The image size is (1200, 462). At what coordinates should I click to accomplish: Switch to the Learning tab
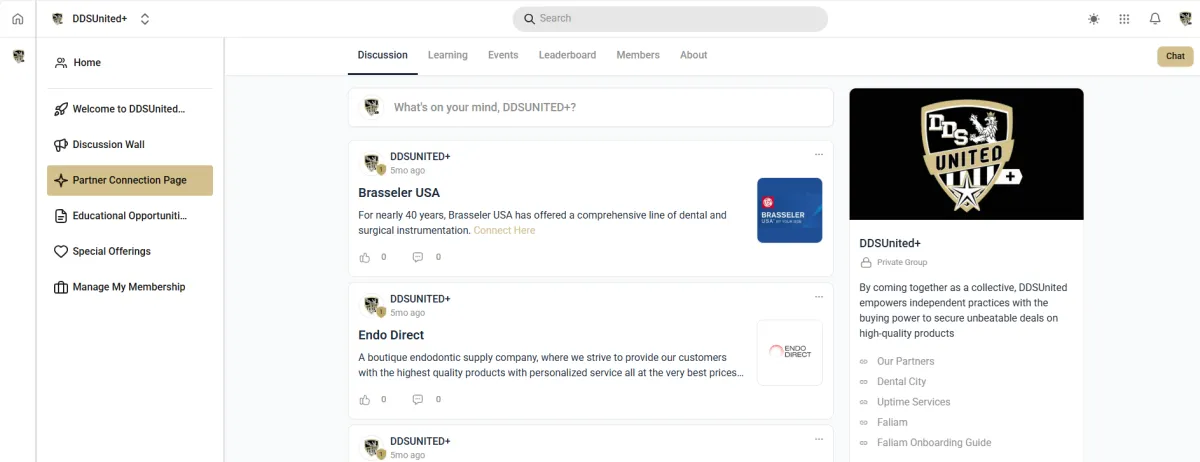click(x=448, y=55)
